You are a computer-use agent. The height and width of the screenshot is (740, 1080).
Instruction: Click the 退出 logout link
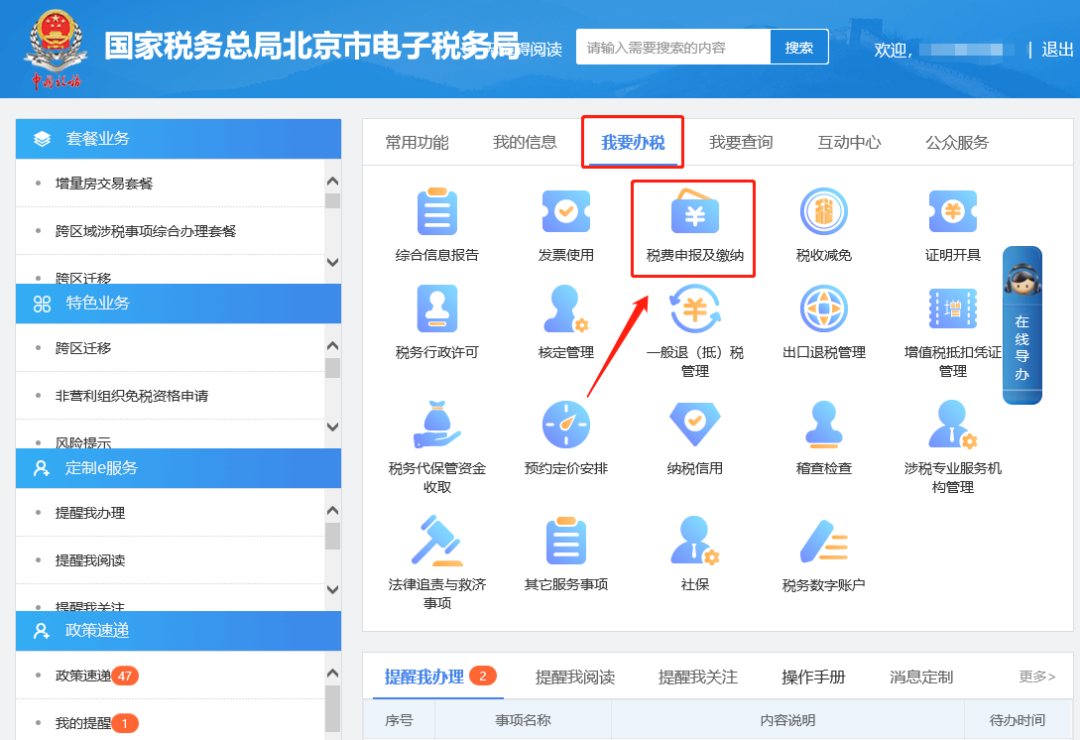(1057, 50)
